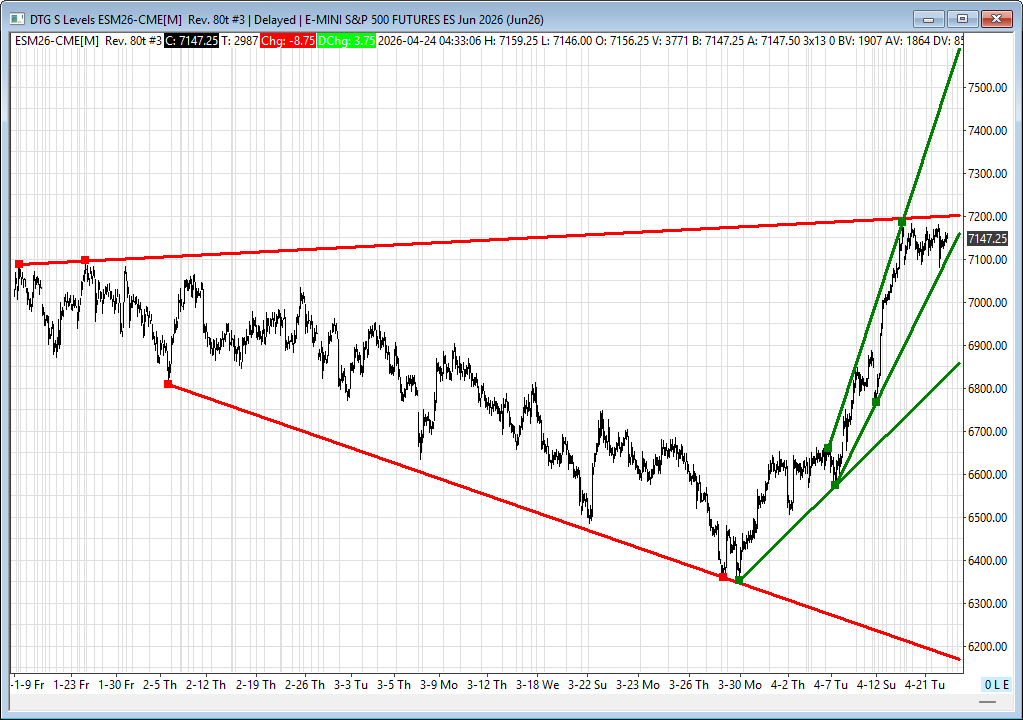Click the horizontal scrollbar thumb at bottom
Image resolution: width=1023 pixels, height=720 pixels.
(x=987, y=702)
